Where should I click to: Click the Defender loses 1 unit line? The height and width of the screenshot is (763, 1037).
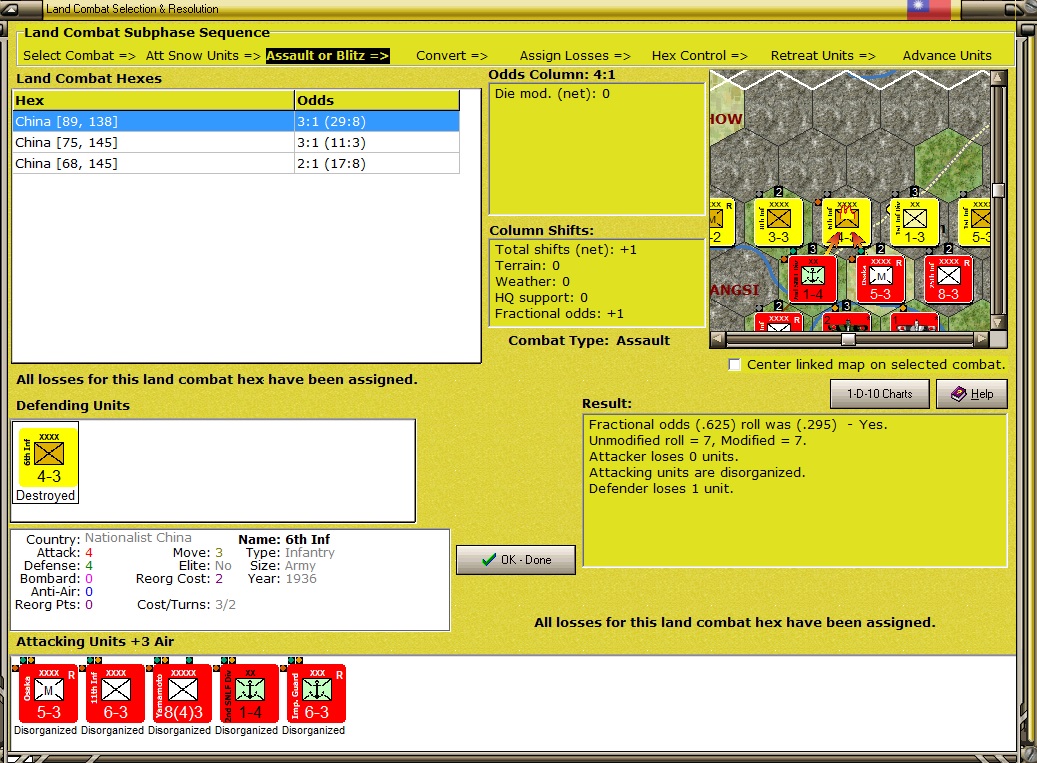661,489
